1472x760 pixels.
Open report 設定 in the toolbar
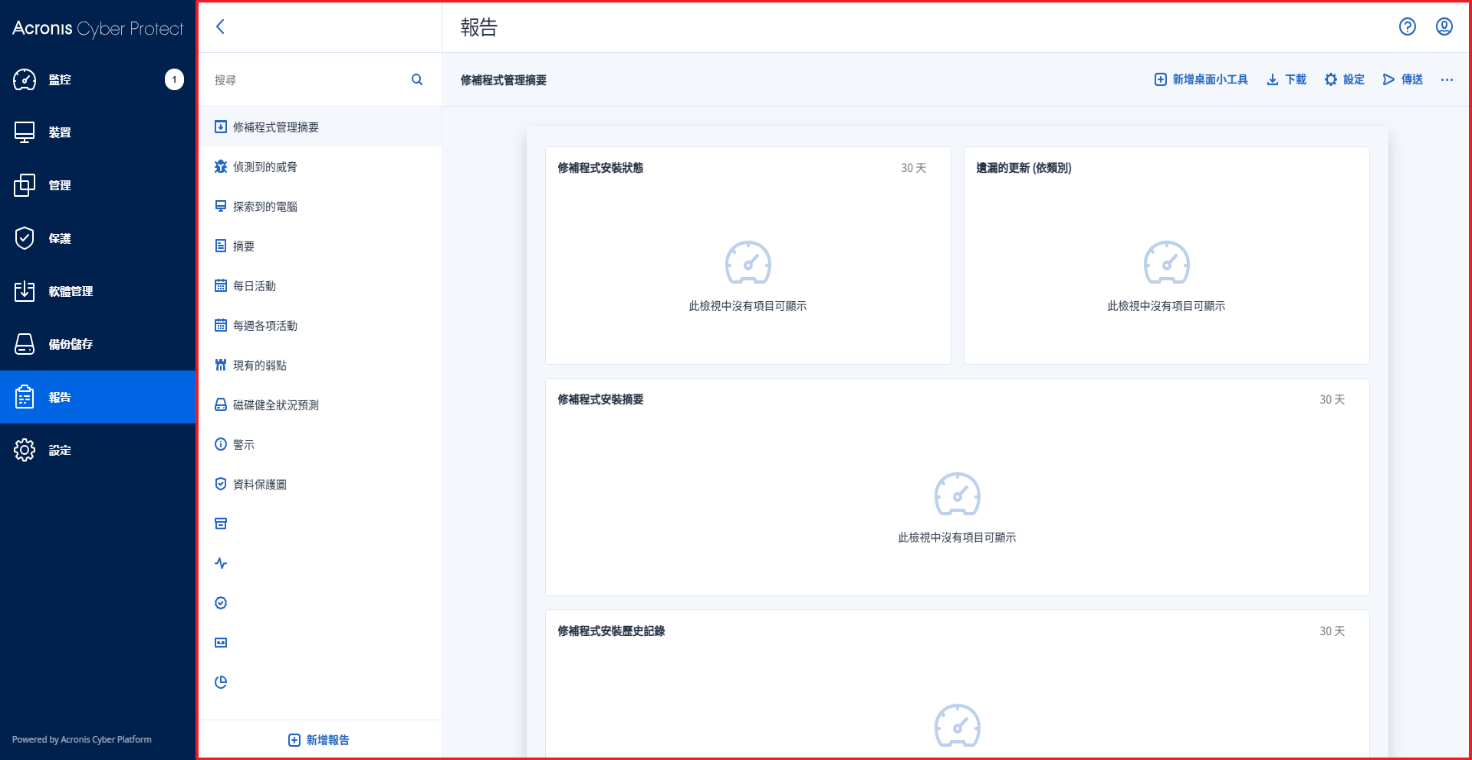pos(1344,80)
